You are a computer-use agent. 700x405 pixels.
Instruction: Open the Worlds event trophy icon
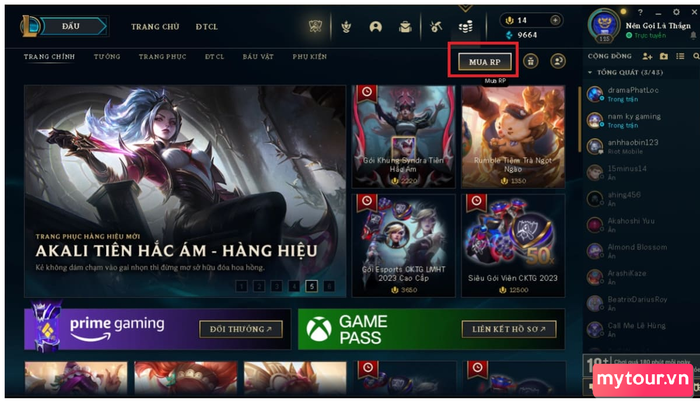pos(316,27)
